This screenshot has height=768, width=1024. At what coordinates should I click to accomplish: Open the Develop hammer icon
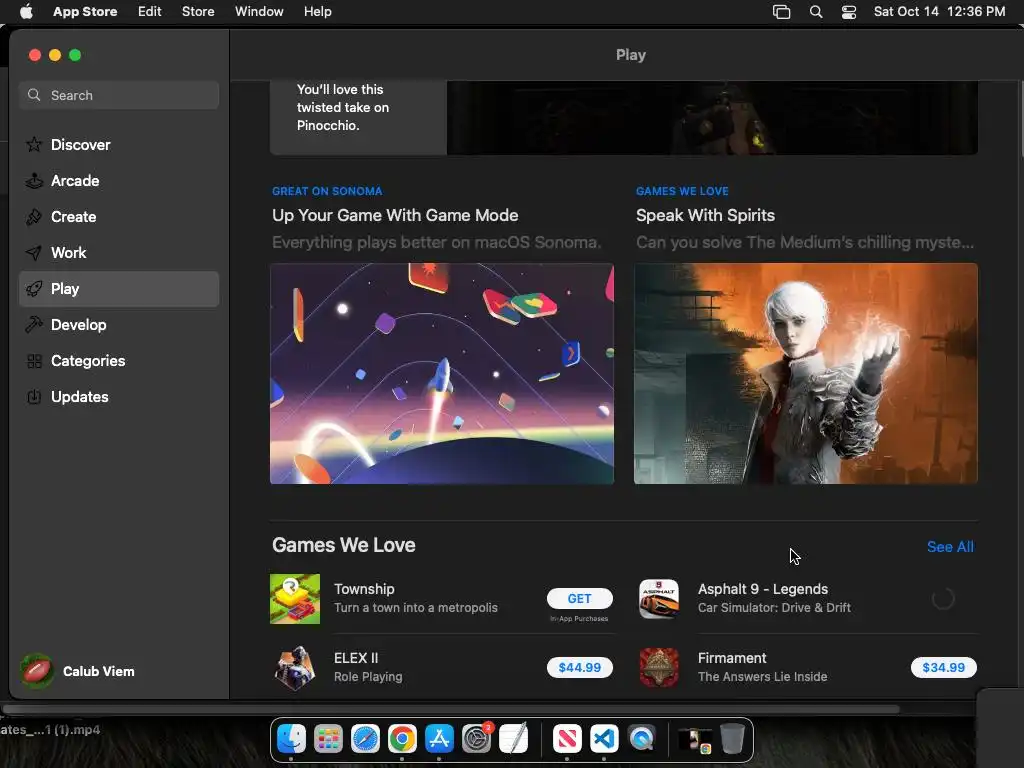(34, 325)
